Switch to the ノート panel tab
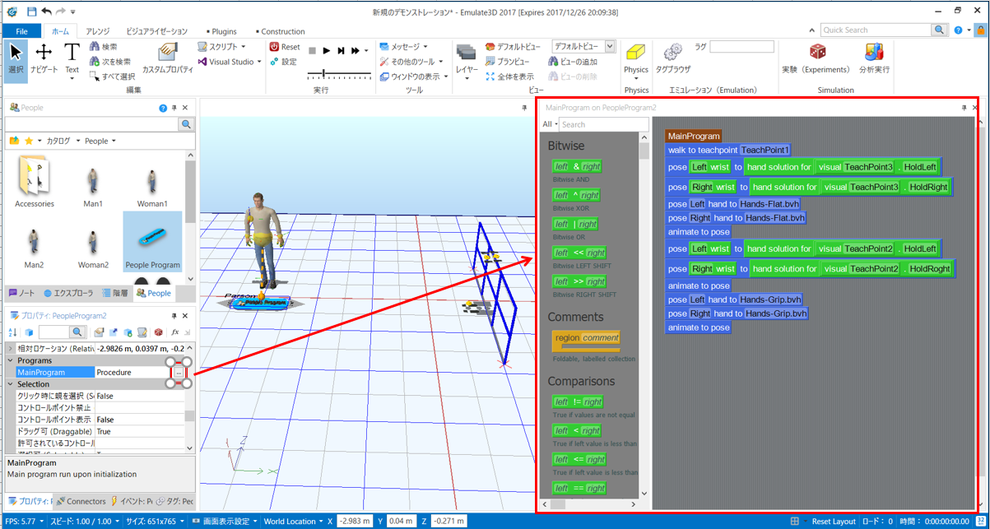The width and height of the screenshot is (990, 529). click(22, 293)
